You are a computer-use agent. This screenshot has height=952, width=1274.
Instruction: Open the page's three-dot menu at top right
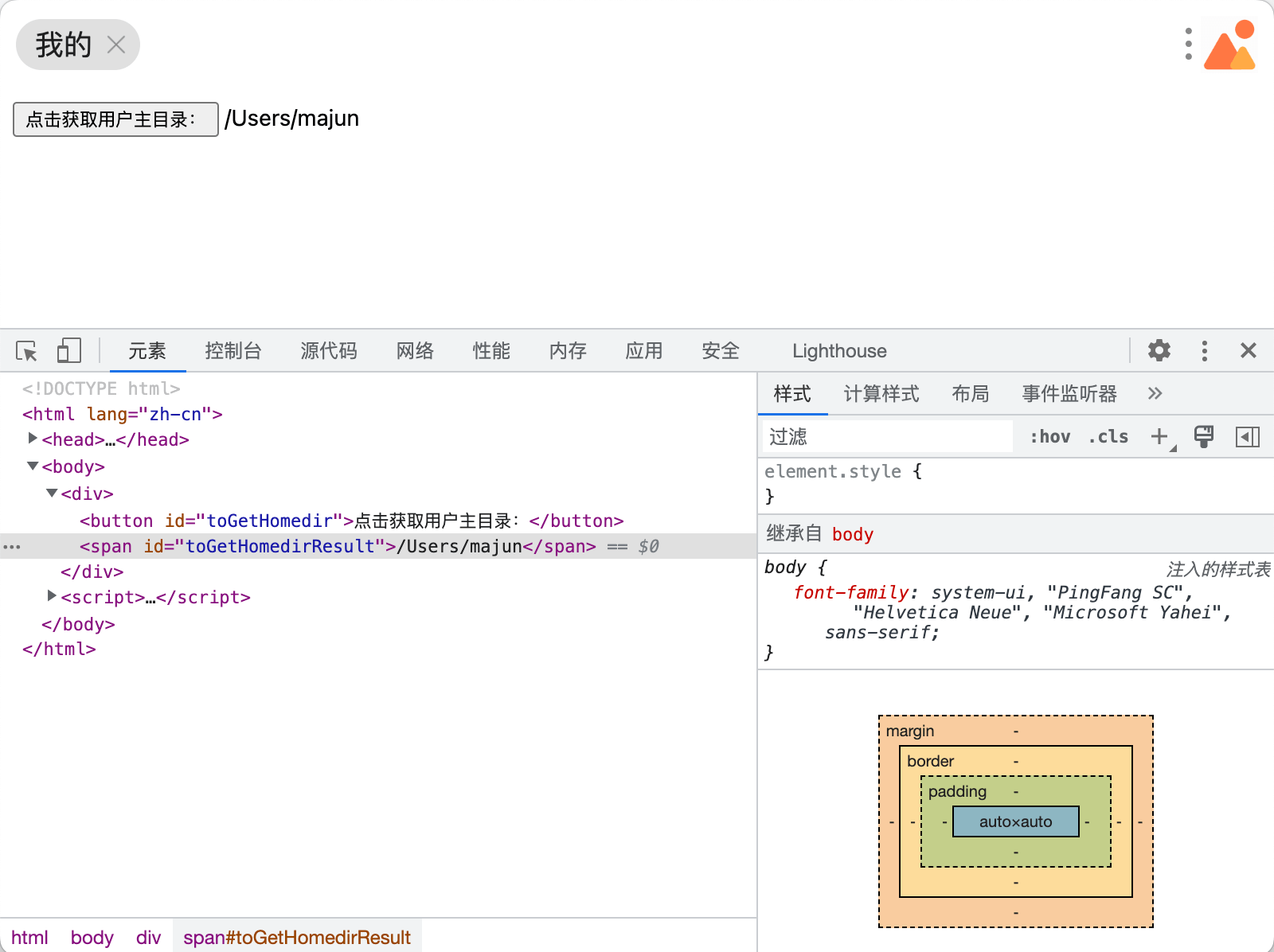[x=1188, y=45]
